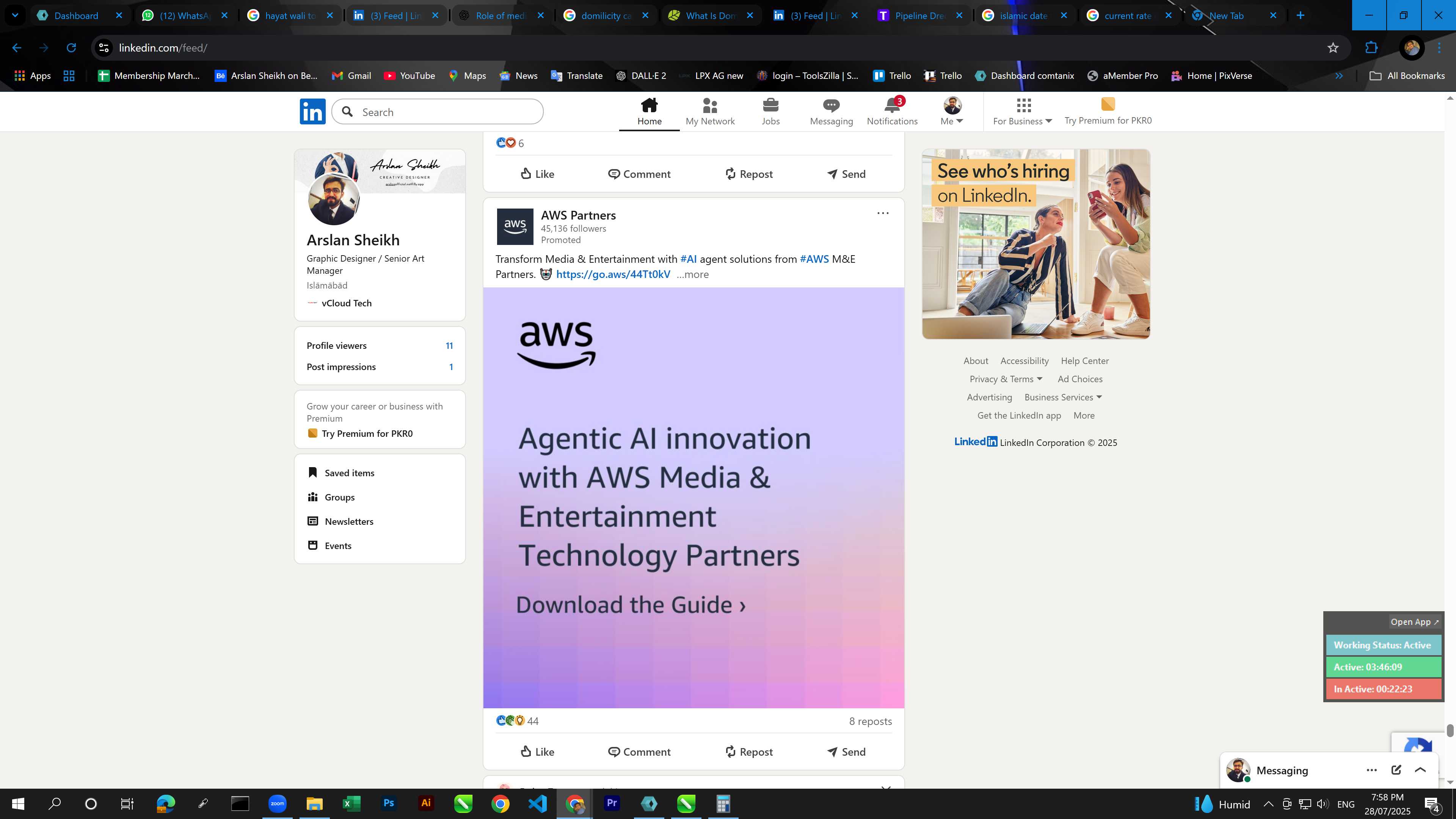
Task: Comment on the post above AWS Partners
Action: pyautogui.click(x=639, y=174)
